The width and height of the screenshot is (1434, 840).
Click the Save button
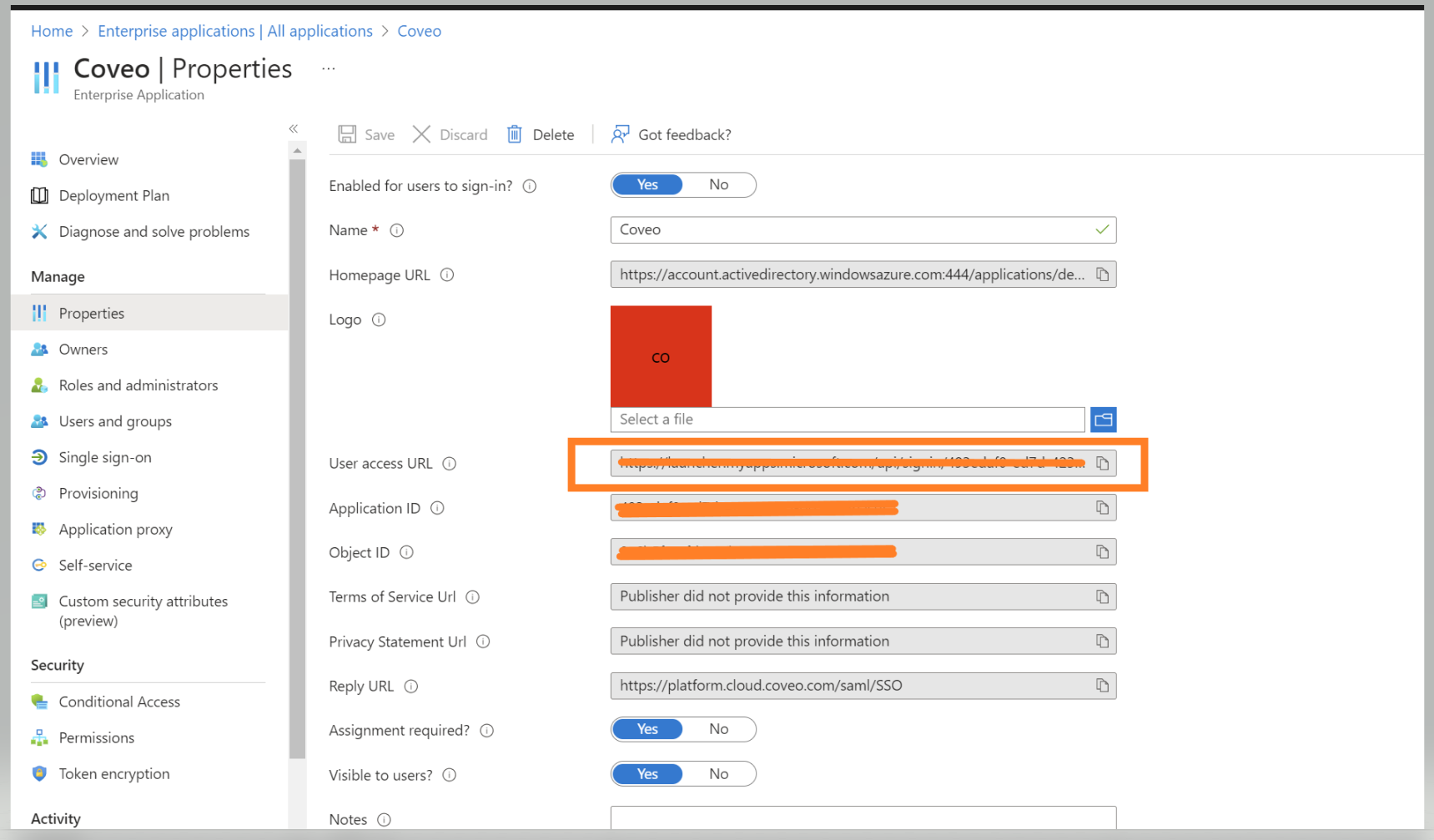point(365,133)
